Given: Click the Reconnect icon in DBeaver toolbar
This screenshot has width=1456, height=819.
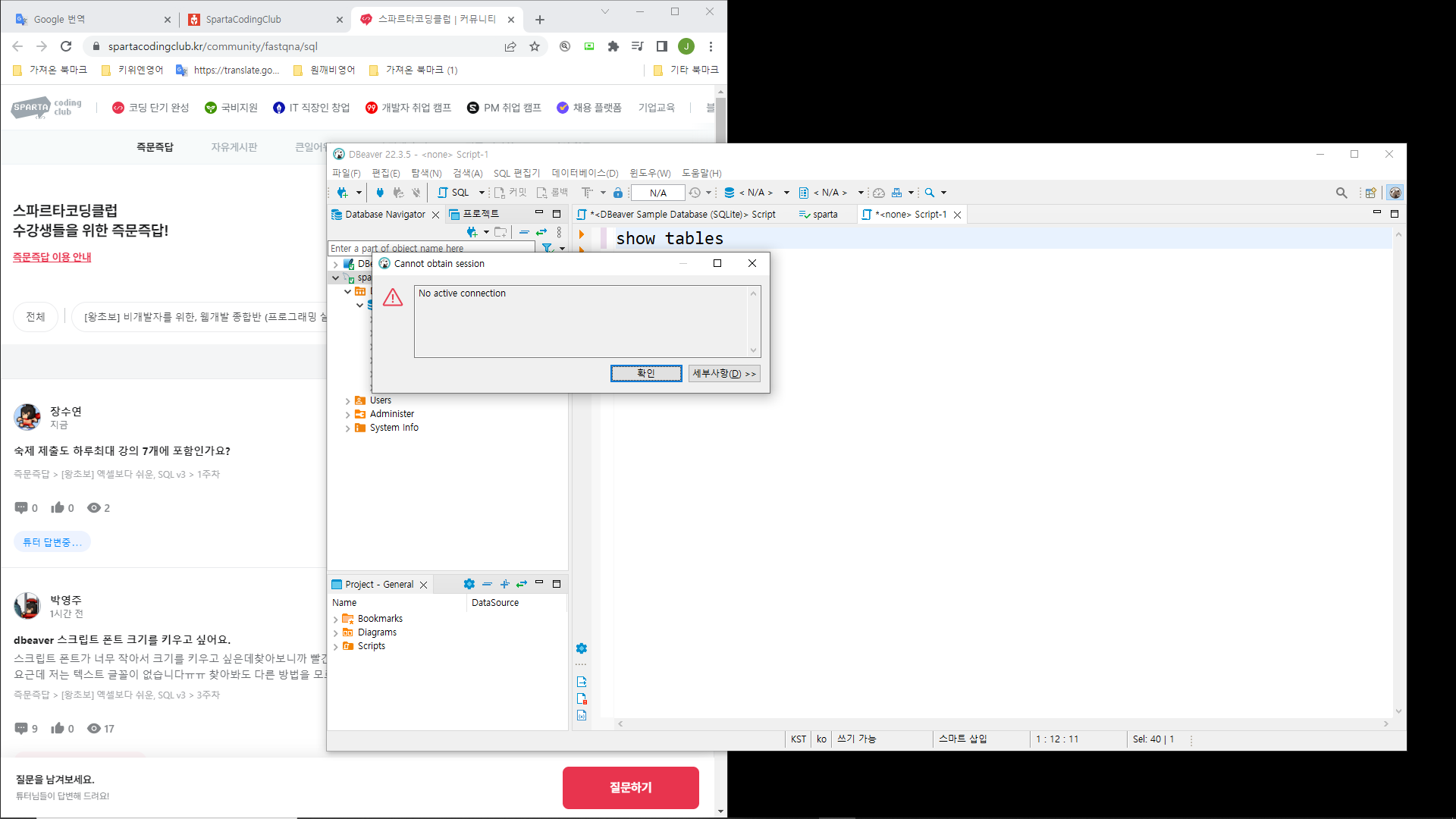Looking at the screenshot, I should [x=398, y=193].
